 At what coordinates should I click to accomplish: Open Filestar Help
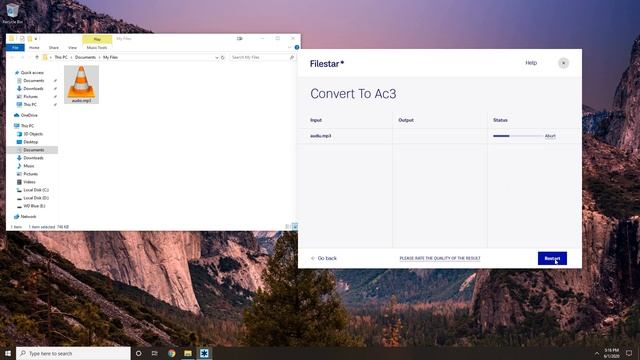click(x=531, y=63)
